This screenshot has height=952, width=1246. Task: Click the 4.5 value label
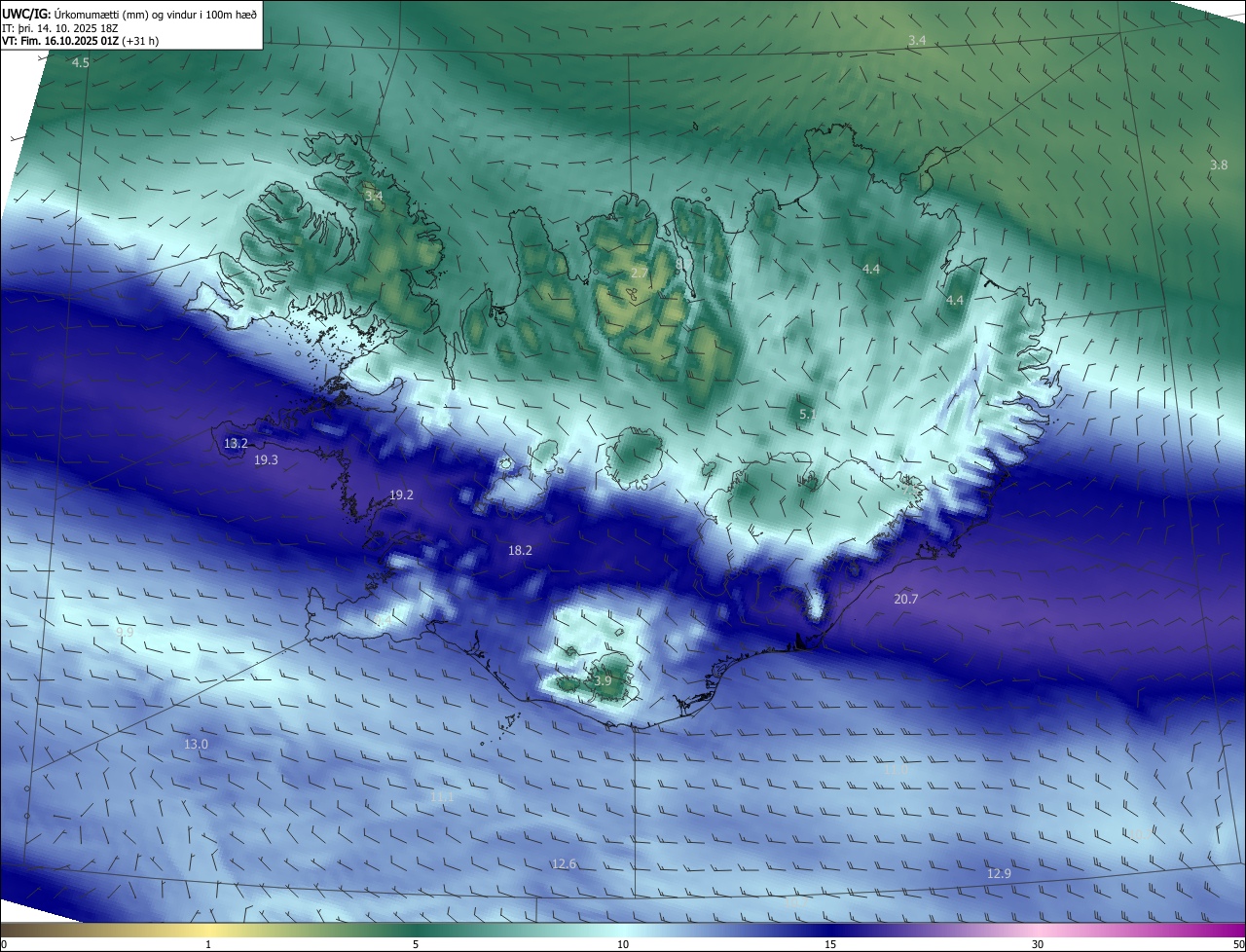(81, 62)
